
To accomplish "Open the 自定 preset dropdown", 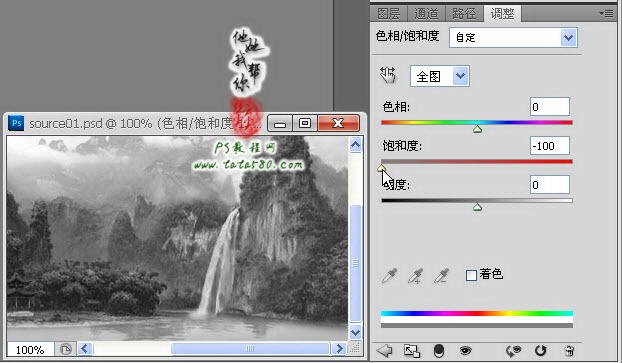I will pos(513,38).
